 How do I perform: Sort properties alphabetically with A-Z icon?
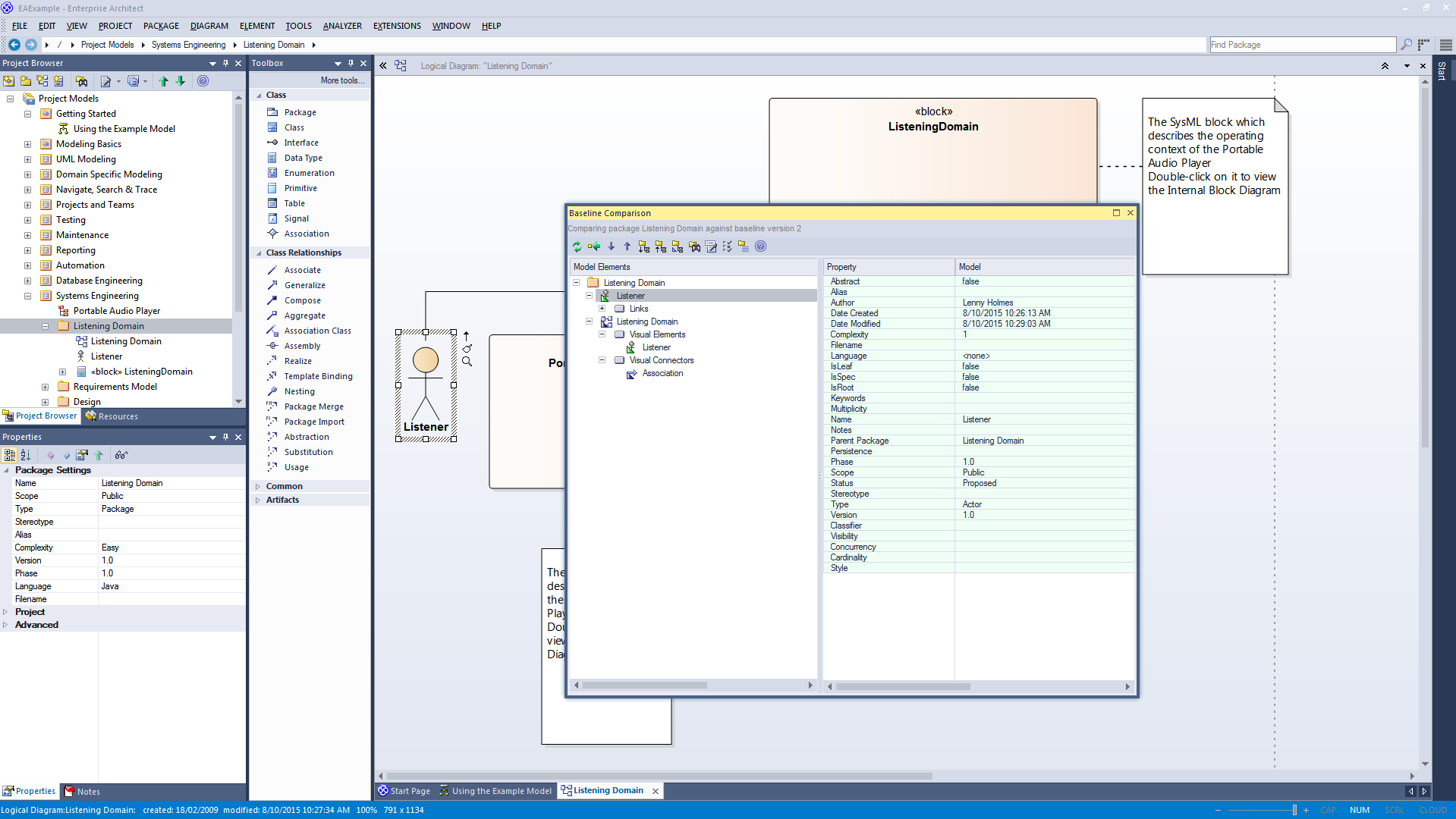point(26,455)
